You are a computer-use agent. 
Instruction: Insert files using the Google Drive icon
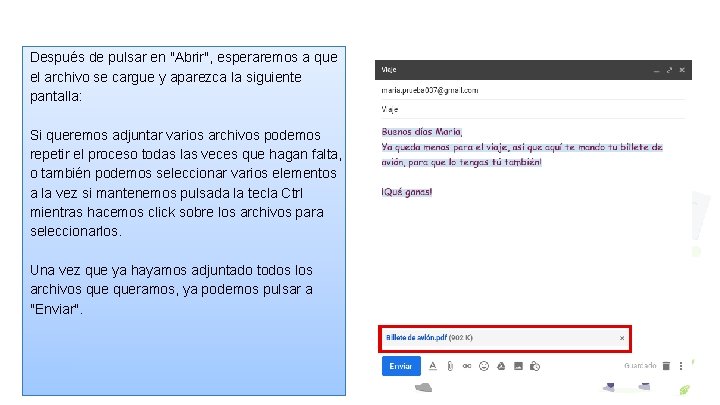tap(501, 366)
